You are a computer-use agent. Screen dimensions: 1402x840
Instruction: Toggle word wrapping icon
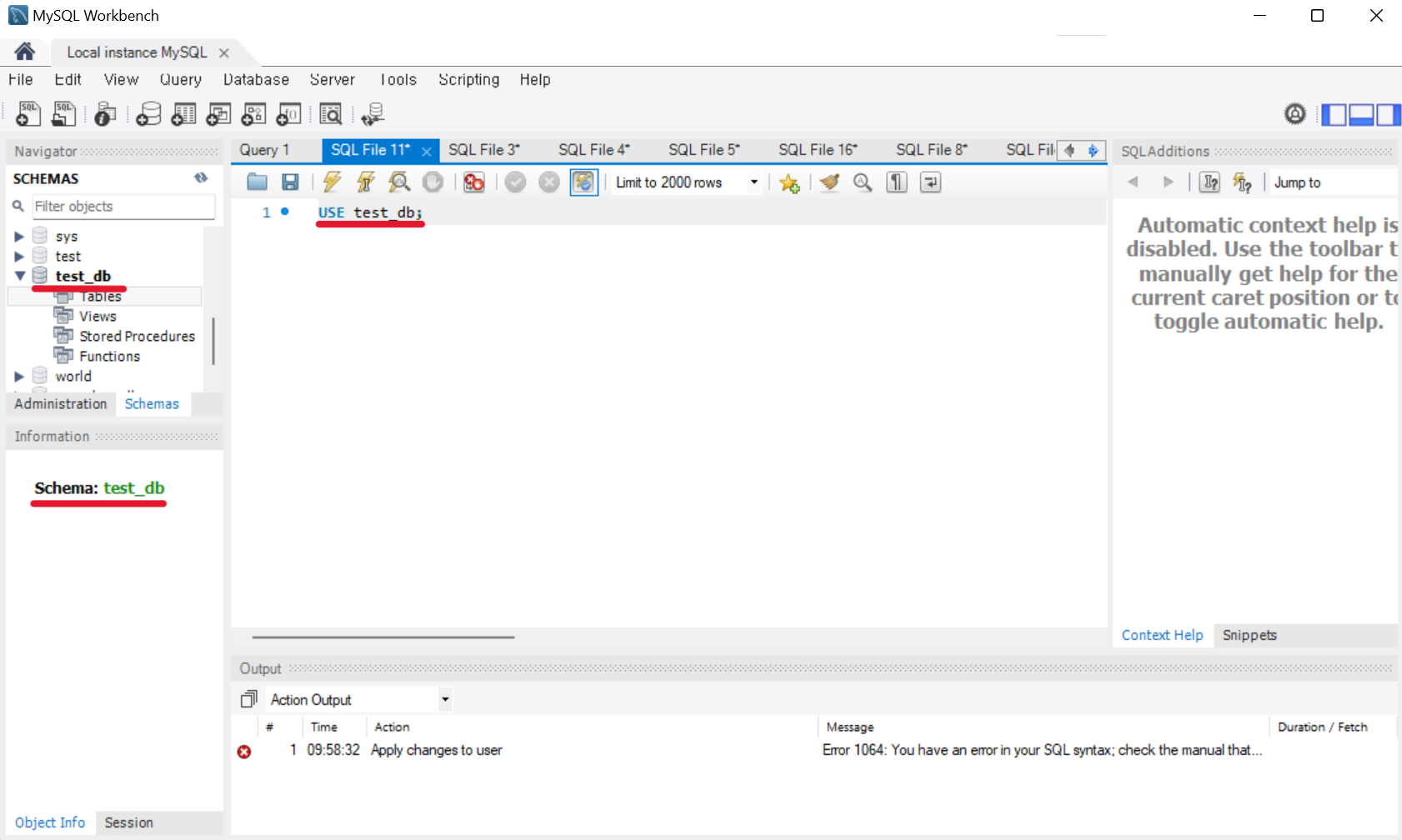(x=930, y=182)
